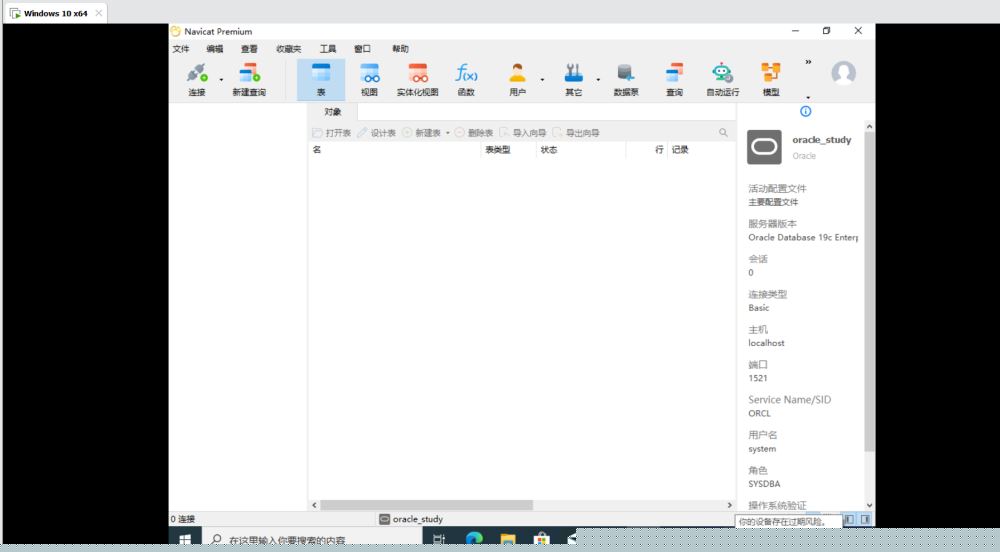Show general info via the blue info icon
This screenshot has width=1000, height=552.
point(806,111)
